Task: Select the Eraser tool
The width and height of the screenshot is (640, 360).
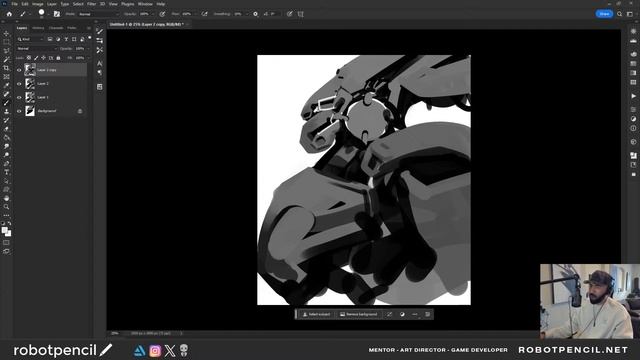Action: [6, 129]
